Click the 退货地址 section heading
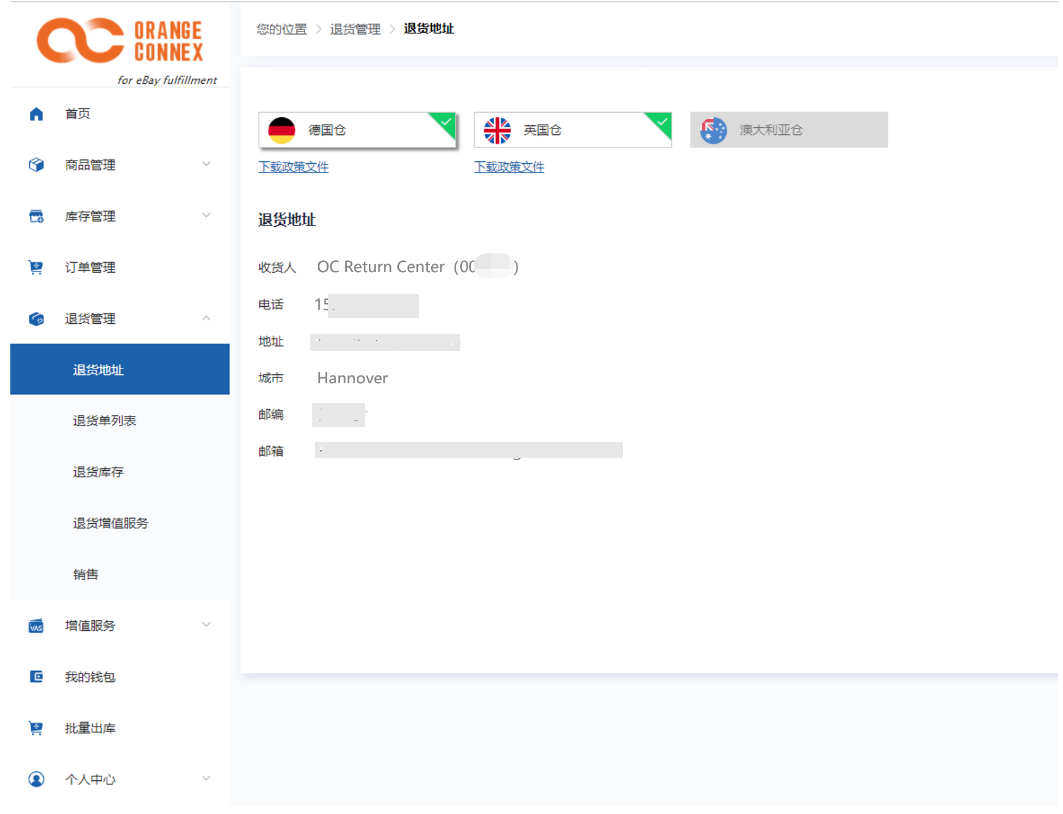 (287, 220)
